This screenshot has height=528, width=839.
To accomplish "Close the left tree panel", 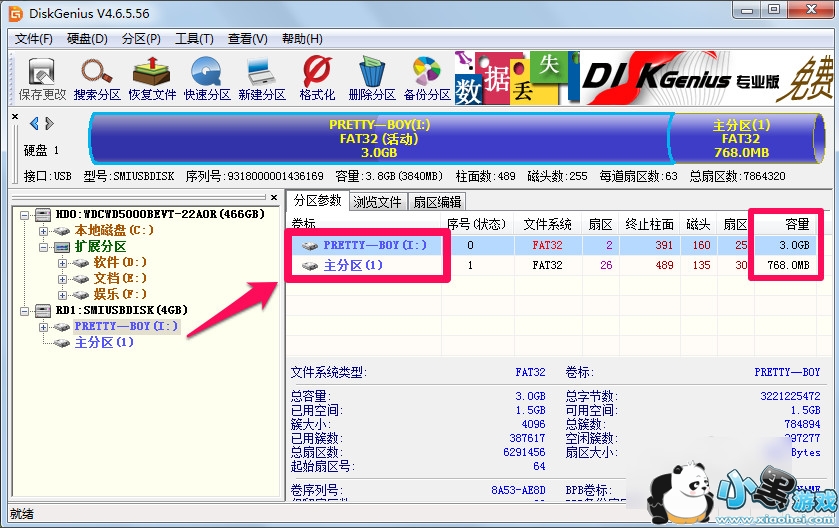I will tap(274, 197).
